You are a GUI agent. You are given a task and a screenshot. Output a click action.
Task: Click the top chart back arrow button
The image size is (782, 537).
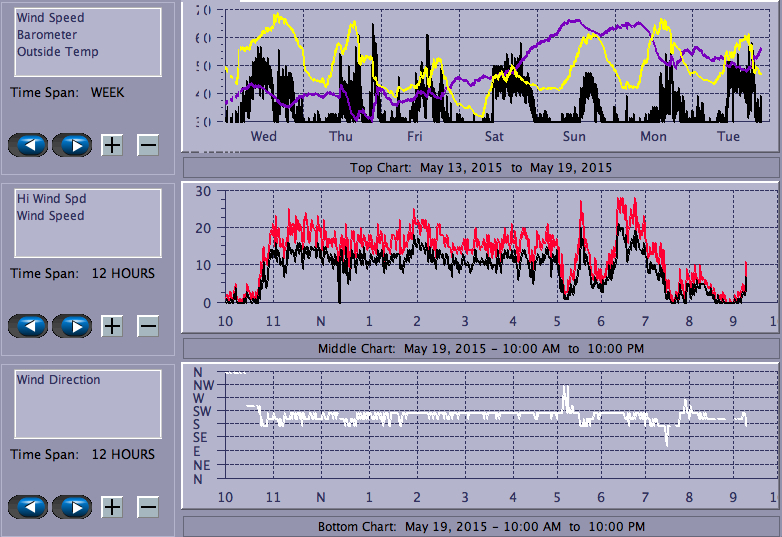click(x=28, y=145)
